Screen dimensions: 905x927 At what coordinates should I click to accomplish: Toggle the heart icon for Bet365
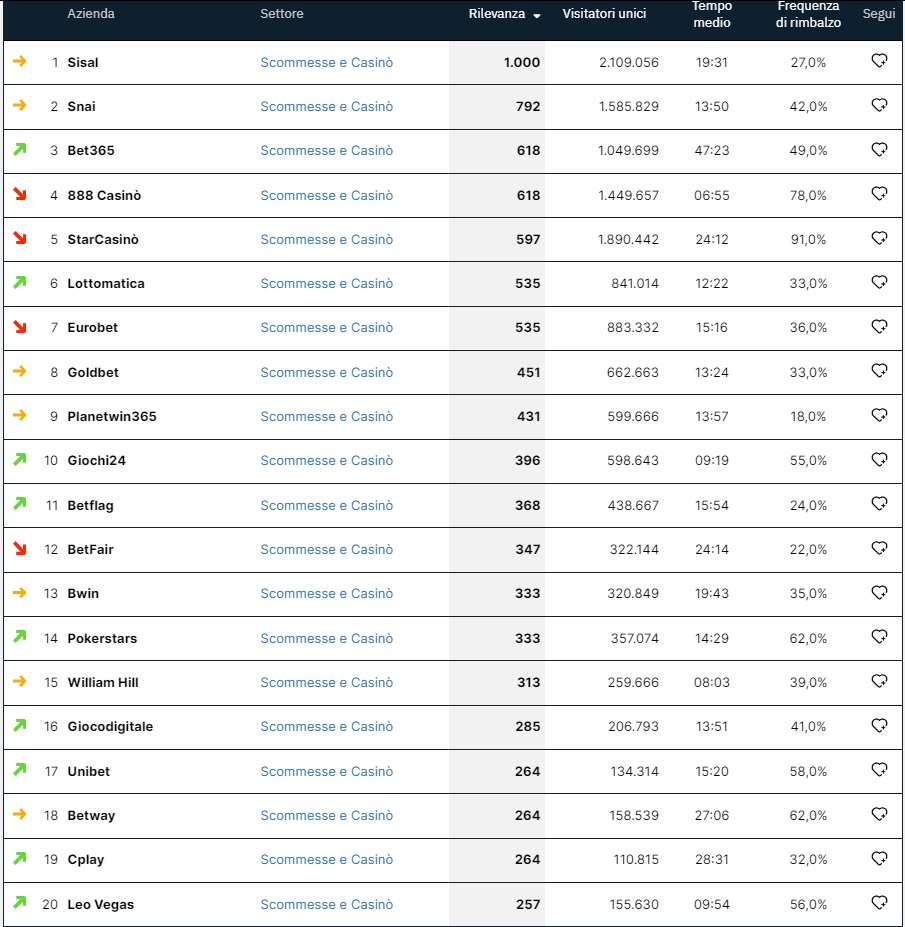coord(880,149)
